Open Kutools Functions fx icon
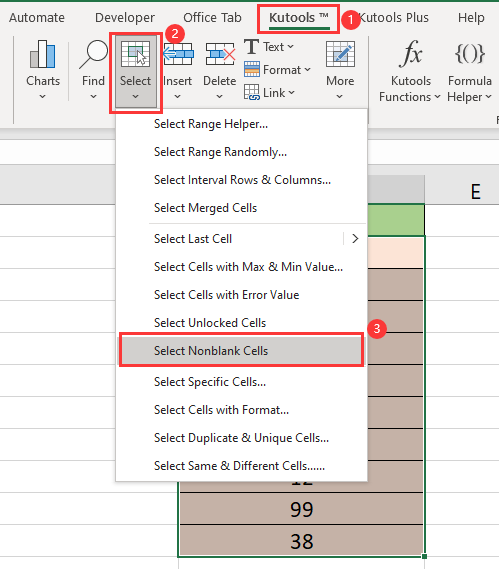This screenshot has height=569, width=499. (x=410, y=54)
